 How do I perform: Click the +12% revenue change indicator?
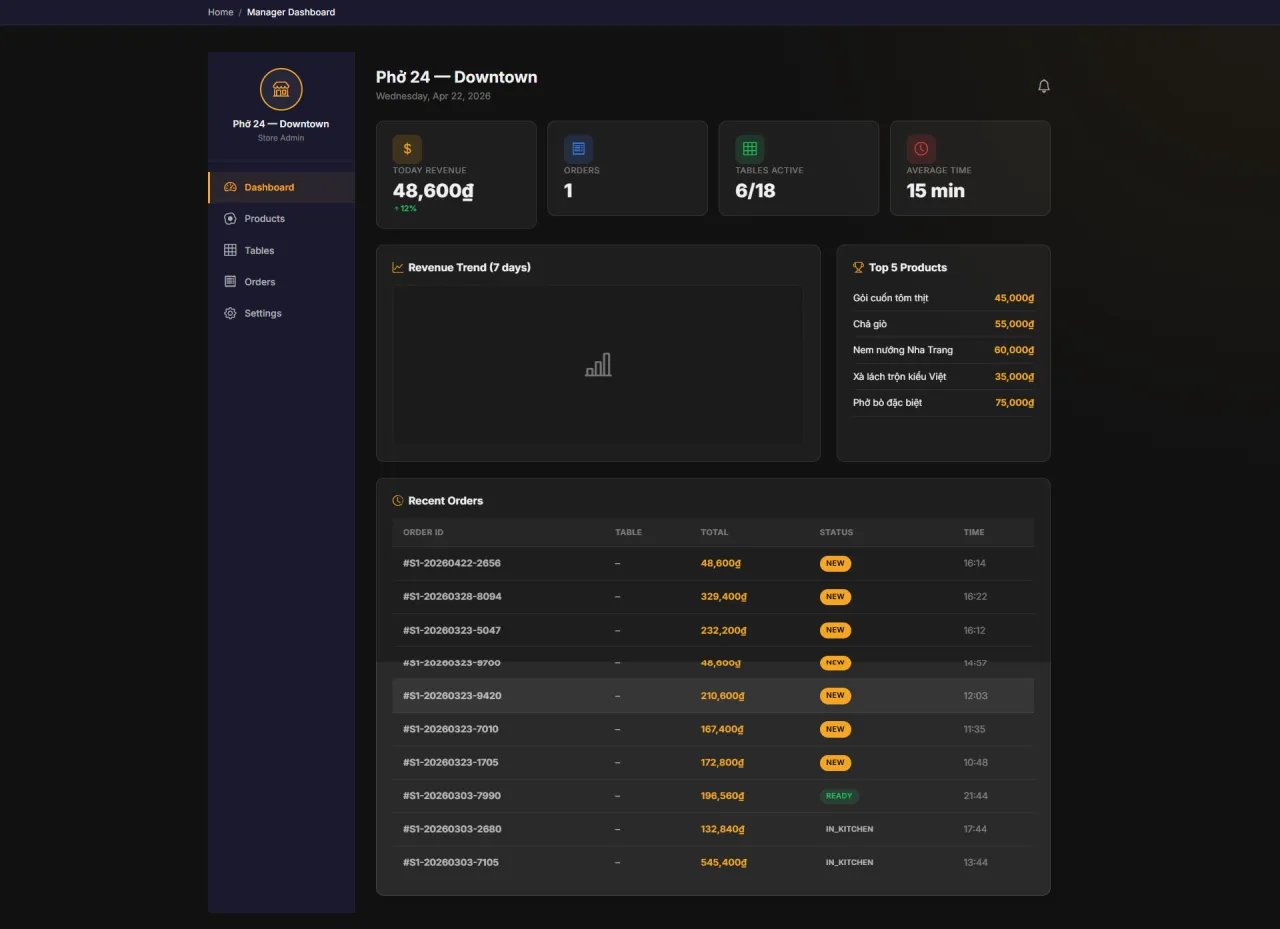(405, 208)
